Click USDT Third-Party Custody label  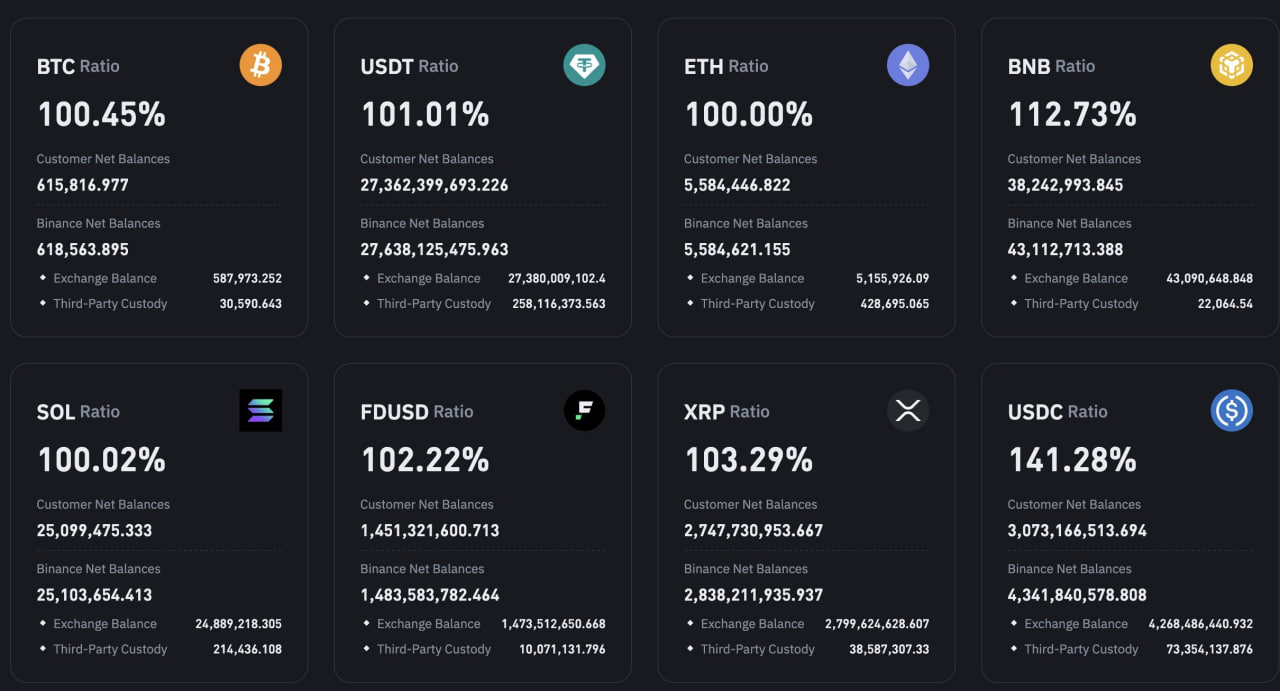coord(434,303)
